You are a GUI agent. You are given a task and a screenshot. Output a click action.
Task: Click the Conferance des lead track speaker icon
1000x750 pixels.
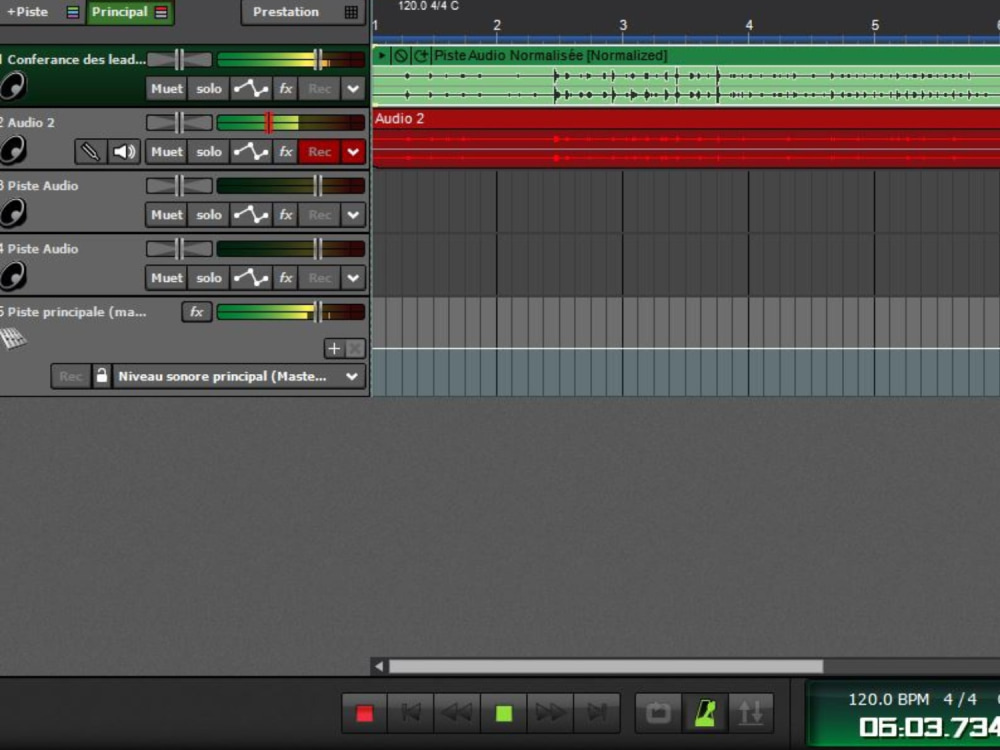click(x=13, y=86)
